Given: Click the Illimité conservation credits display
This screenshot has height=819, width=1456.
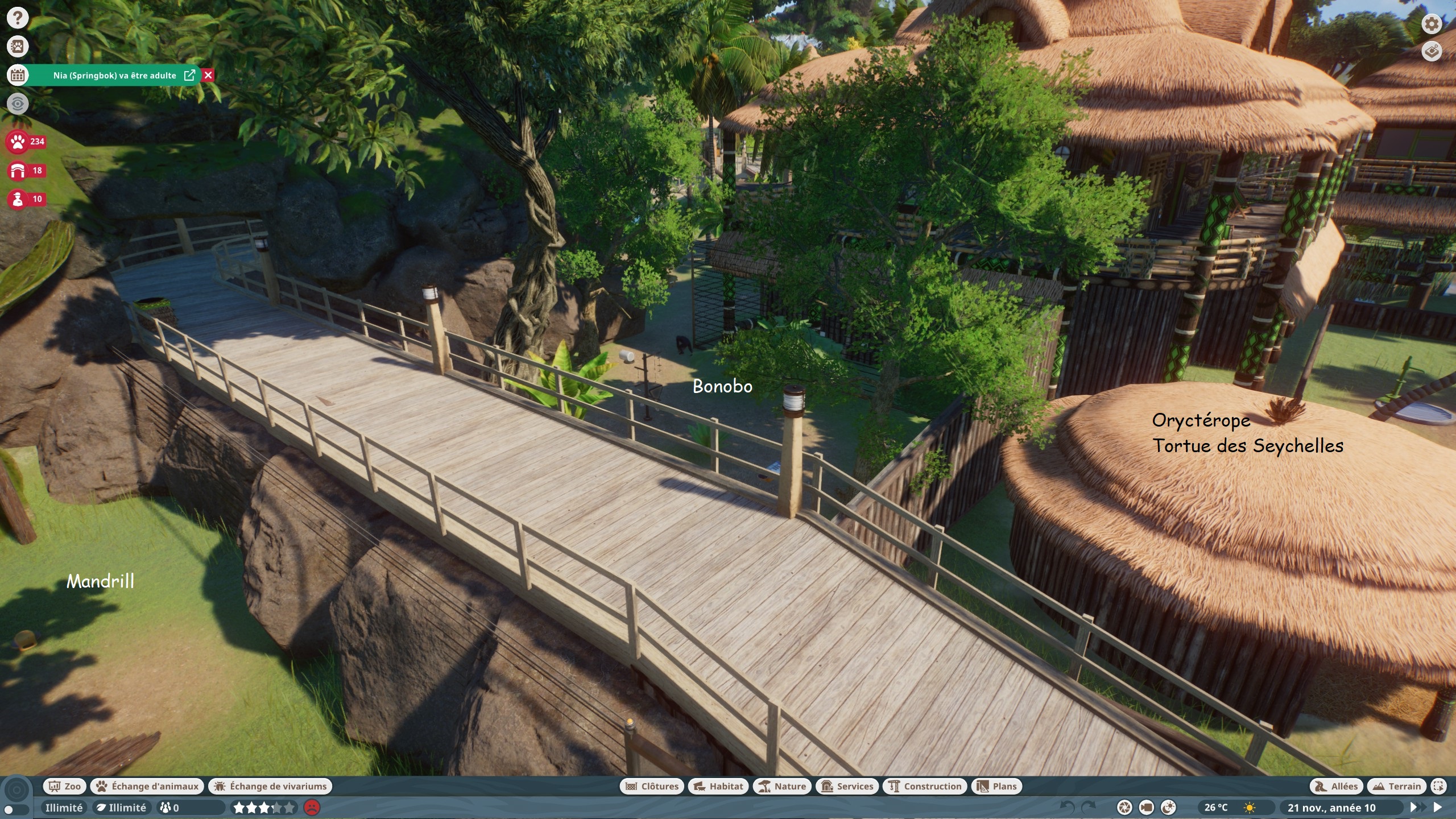Looking at the screenshot, I should pos(122,808).
